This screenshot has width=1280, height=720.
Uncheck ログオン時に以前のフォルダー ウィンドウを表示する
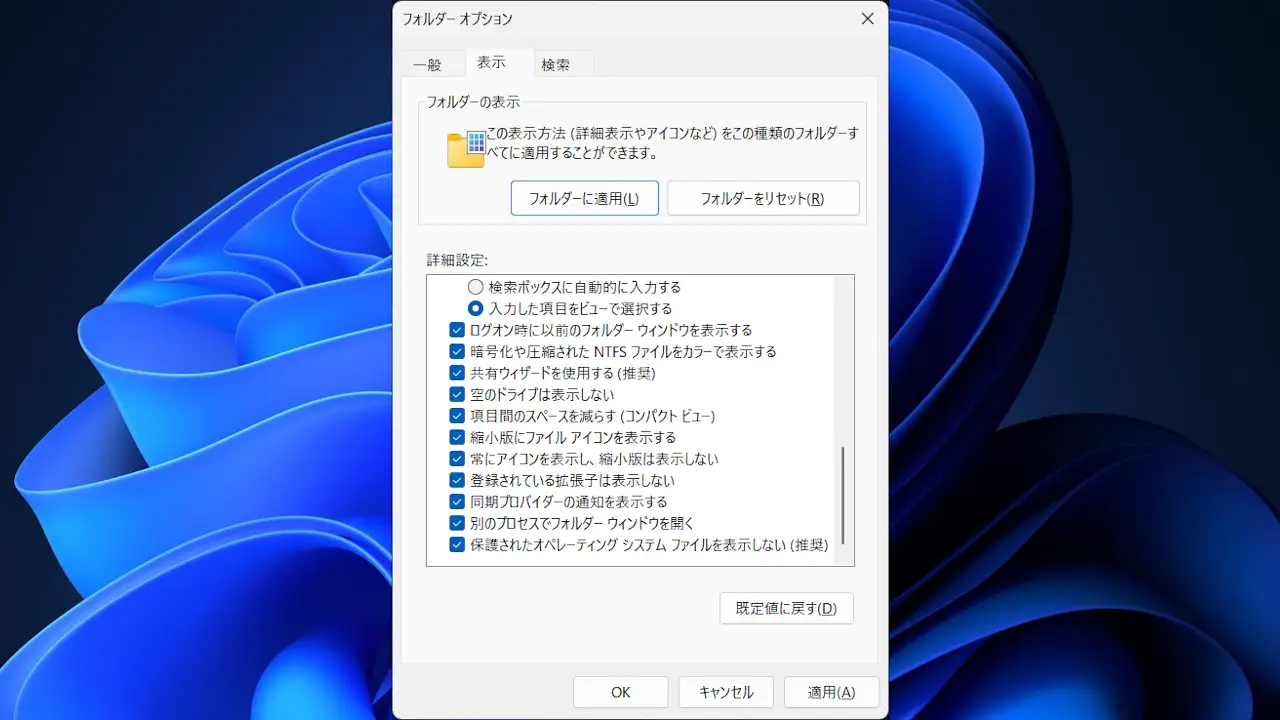click(457, 330)
